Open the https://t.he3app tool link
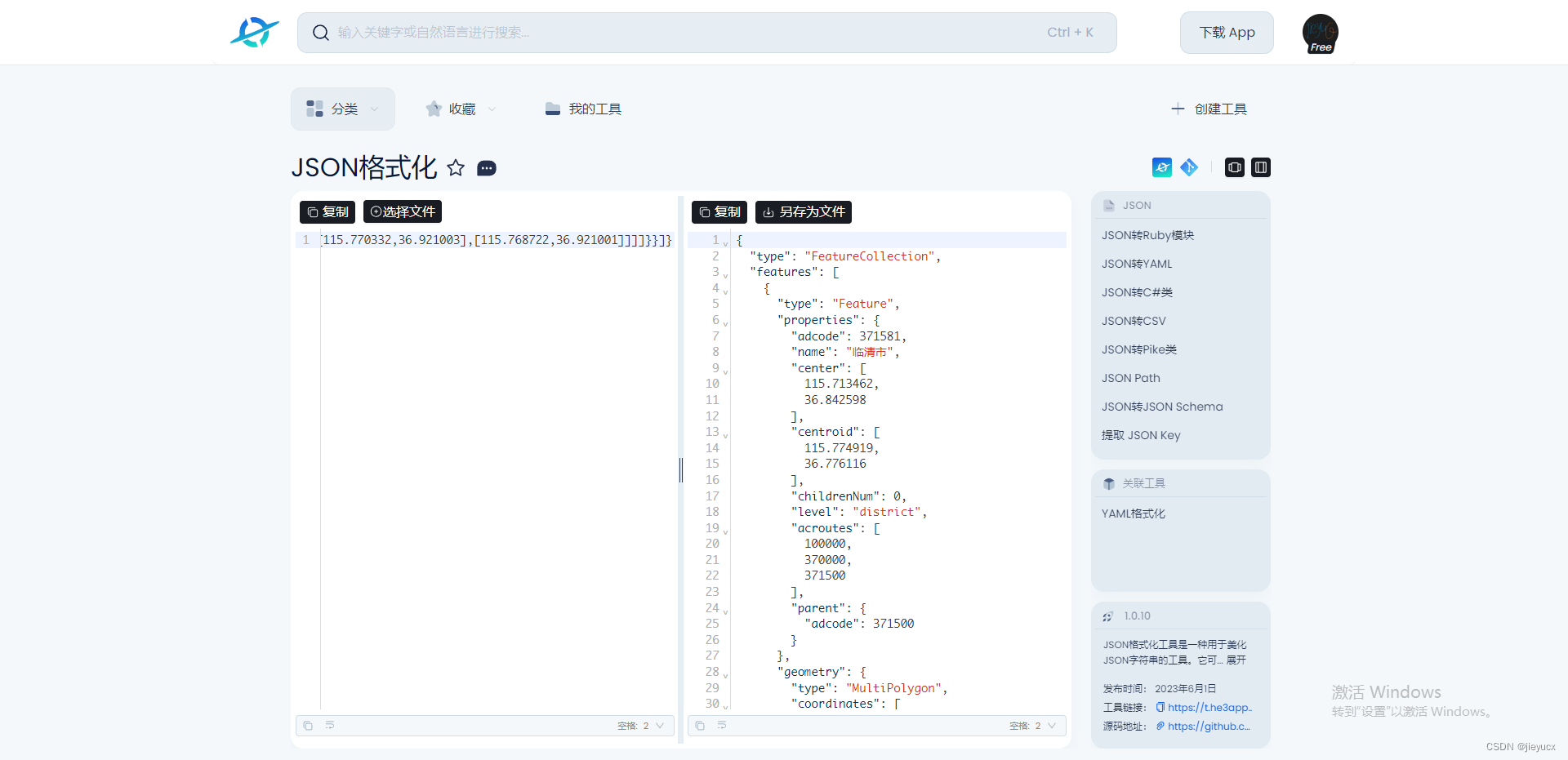The width and height of the screenshot is (1568, 760). pyautogui.click(x=1209, y=708)
